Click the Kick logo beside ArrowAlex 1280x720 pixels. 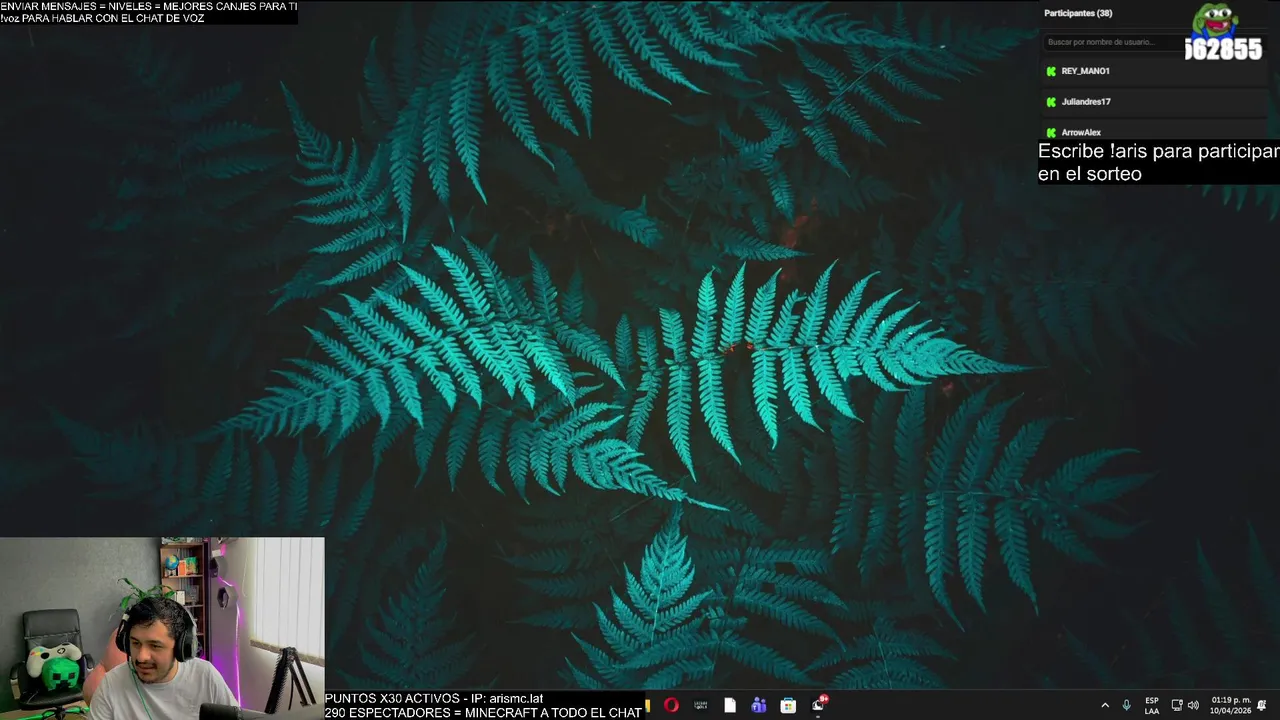pos(1051,132)
